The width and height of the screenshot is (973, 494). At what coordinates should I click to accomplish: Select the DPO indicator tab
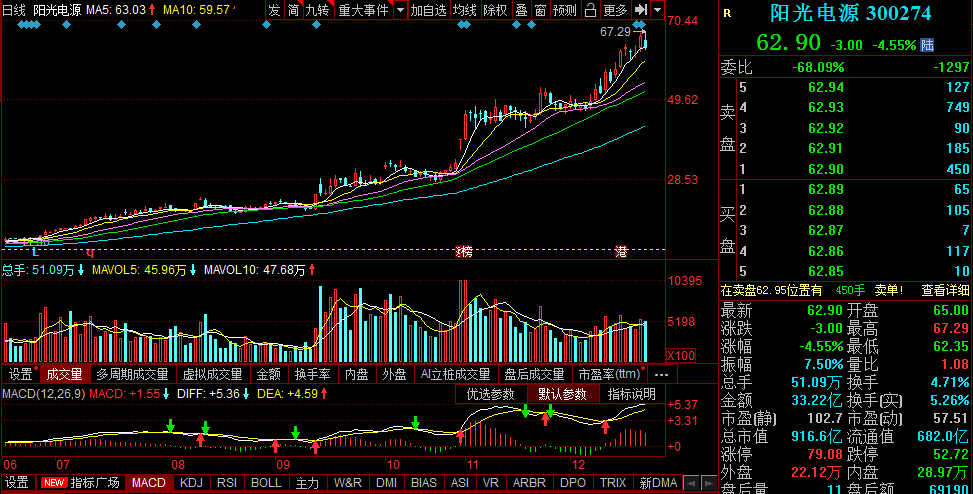573,483
